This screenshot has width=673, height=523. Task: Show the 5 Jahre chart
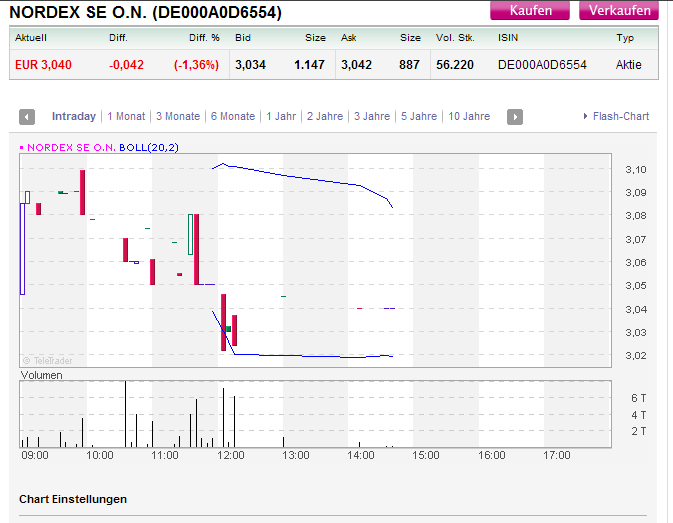click(x=419, y=116)
